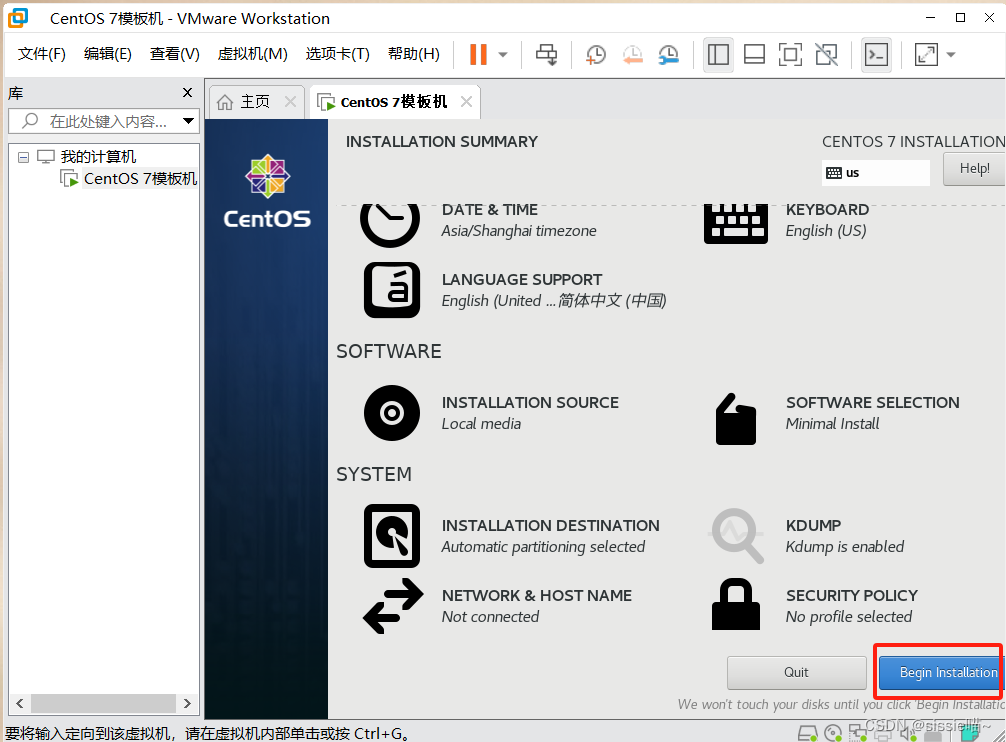Screen dimensions: 1006x742
Task: Toggle the thumbnail bar view icon
Action: [754, 55]
